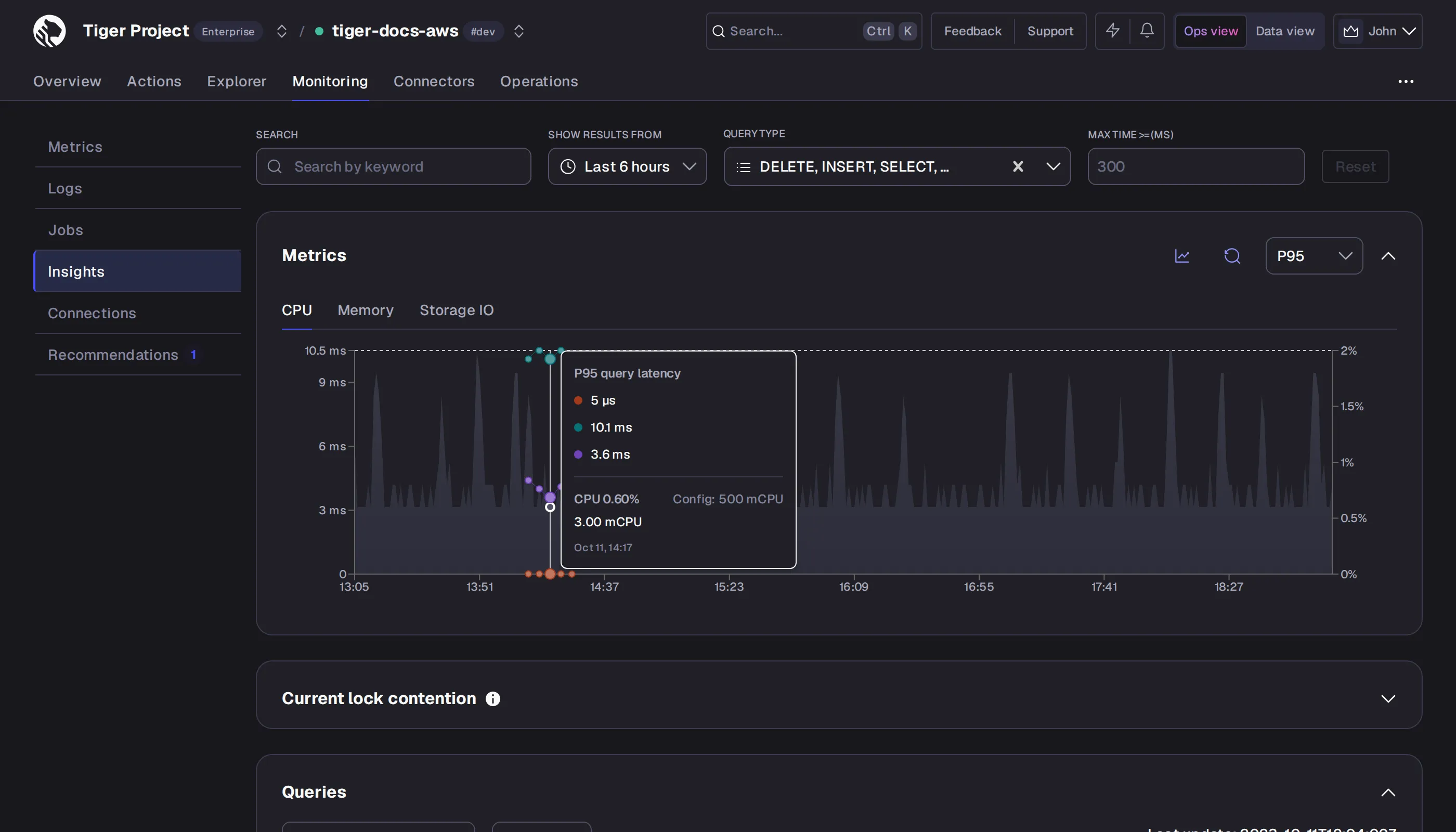Select Logs in the sidebar
The height and width of the screenshot is (832, 1456).
(x=137, y=189)
